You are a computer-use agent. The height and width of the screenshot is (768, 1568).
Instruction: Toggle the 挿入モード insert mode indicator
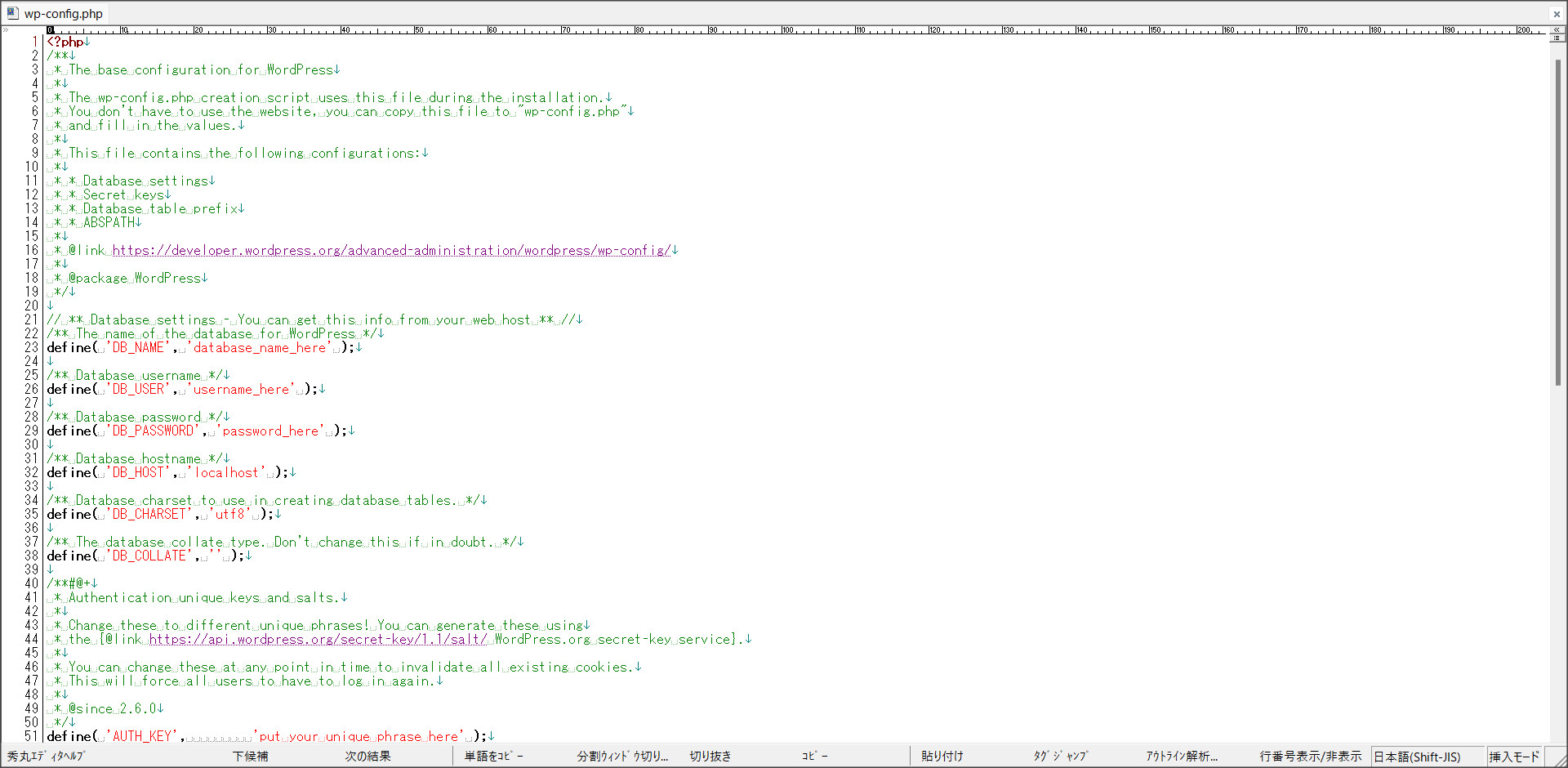pyautogui.click(x=1514, y=757)
